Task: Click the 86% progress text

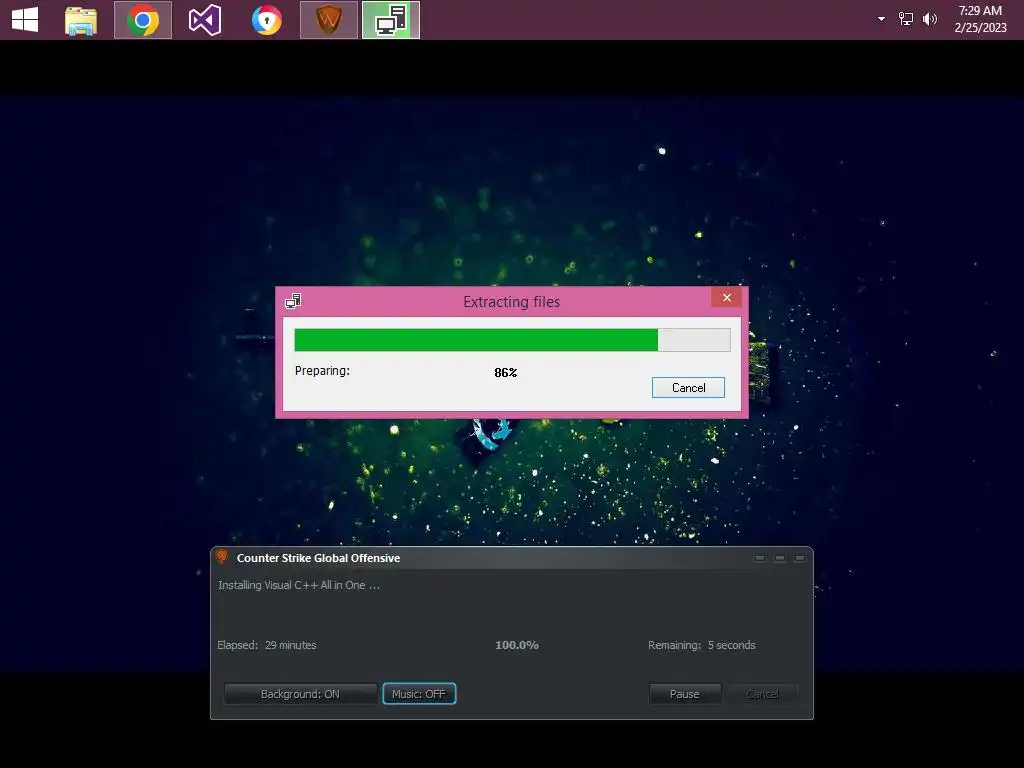Action: point(505,372)
